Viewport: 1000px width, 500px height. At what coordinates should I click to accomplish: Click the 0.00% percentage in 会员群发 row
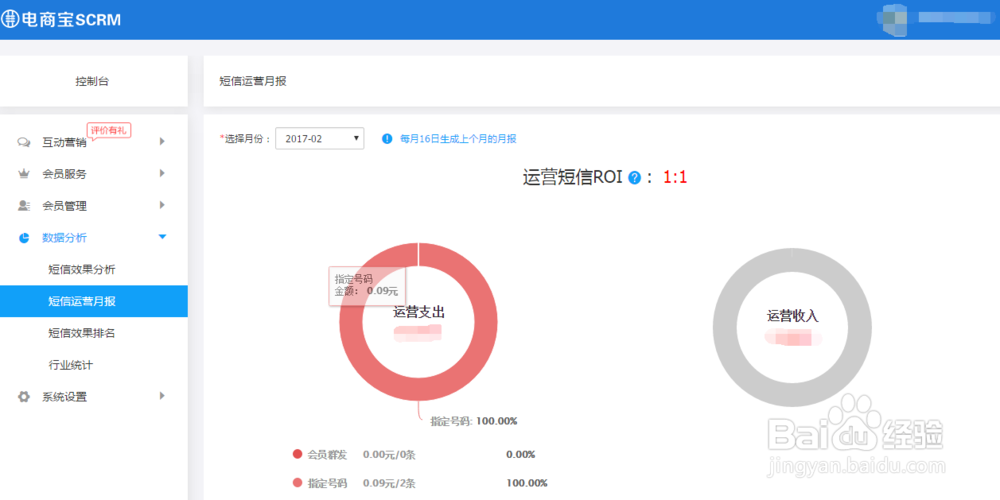tap(520, 455)
